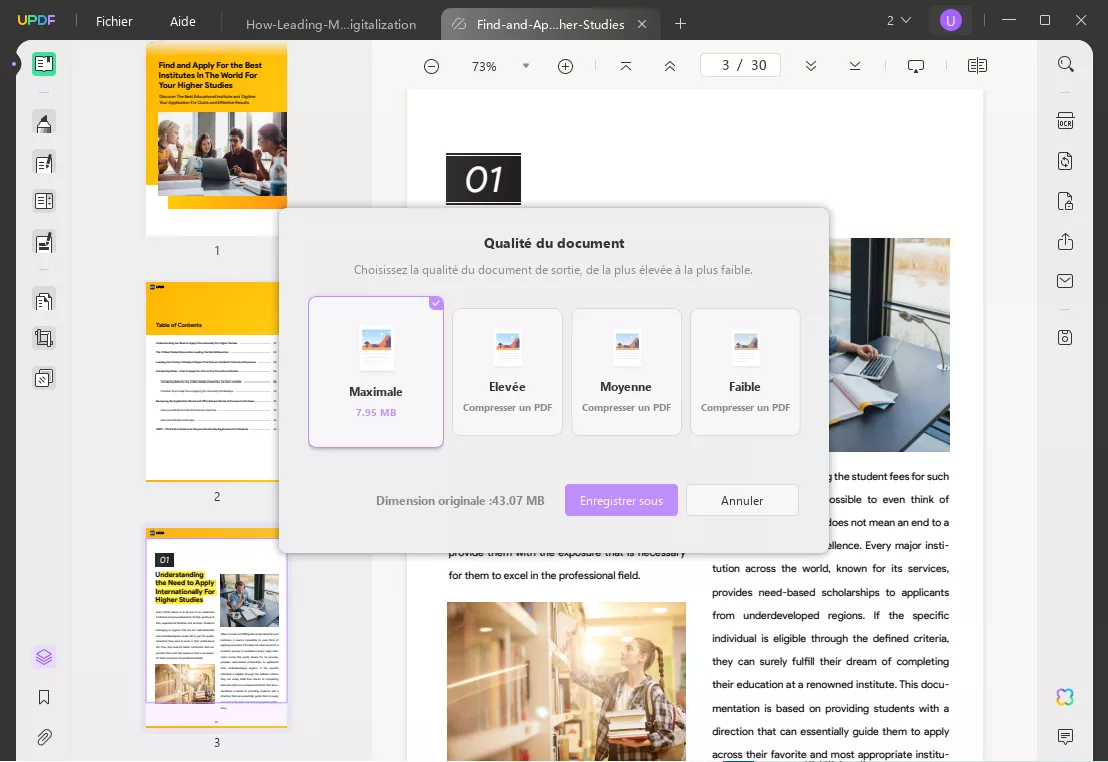Open the Protect PDF lock icon

1066,201
